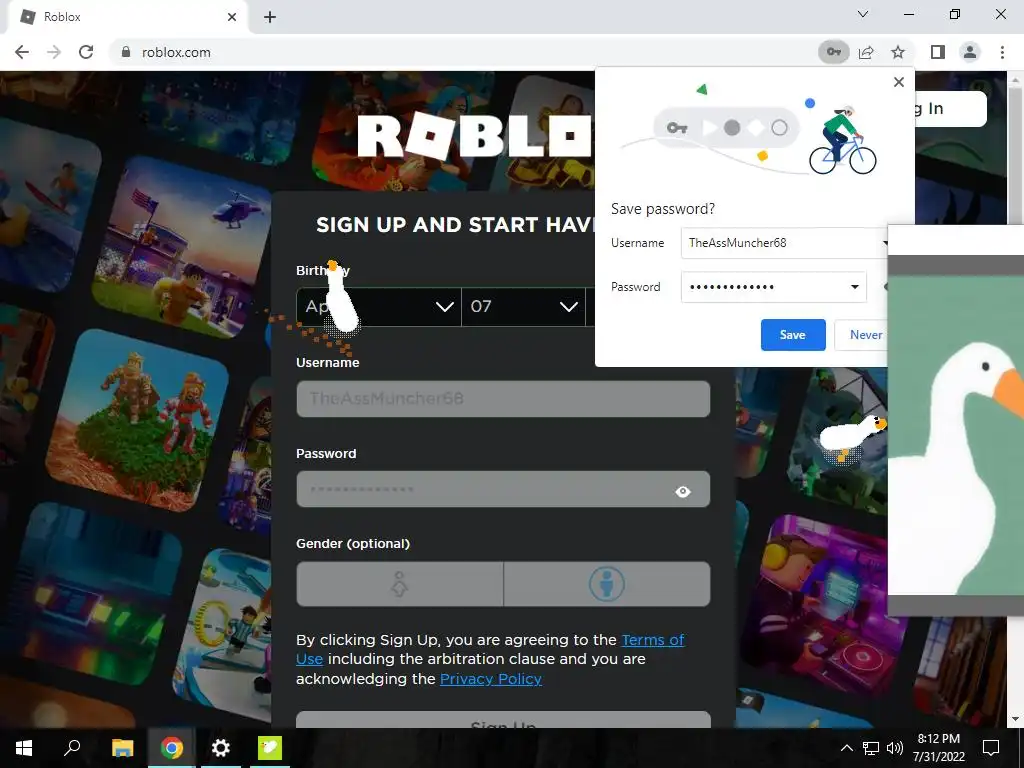Open the tab search chevron
1024x768 pixels.
point(863,14)
